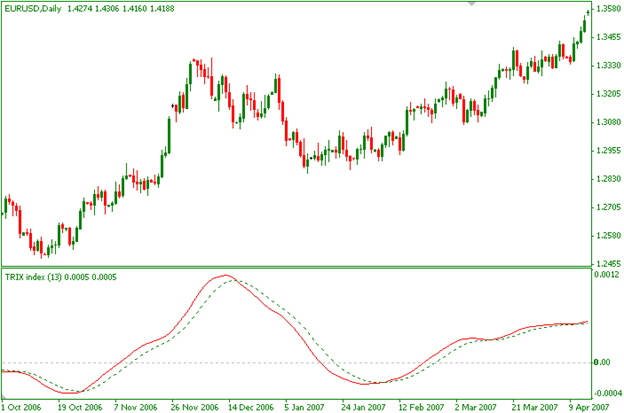Screen dimensions: 624x413
Task: Click the 0.00 zero scale label
Action: [x=601, y=362]
